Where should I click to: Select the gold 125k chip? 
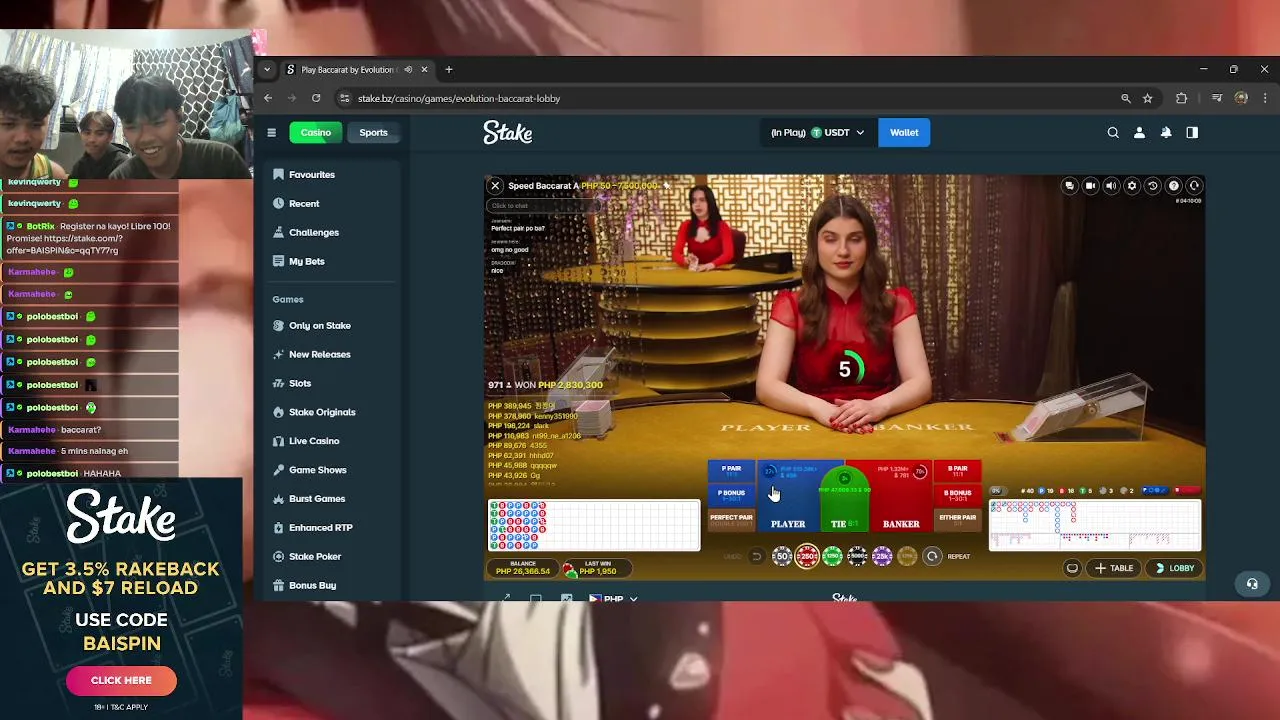907,556
